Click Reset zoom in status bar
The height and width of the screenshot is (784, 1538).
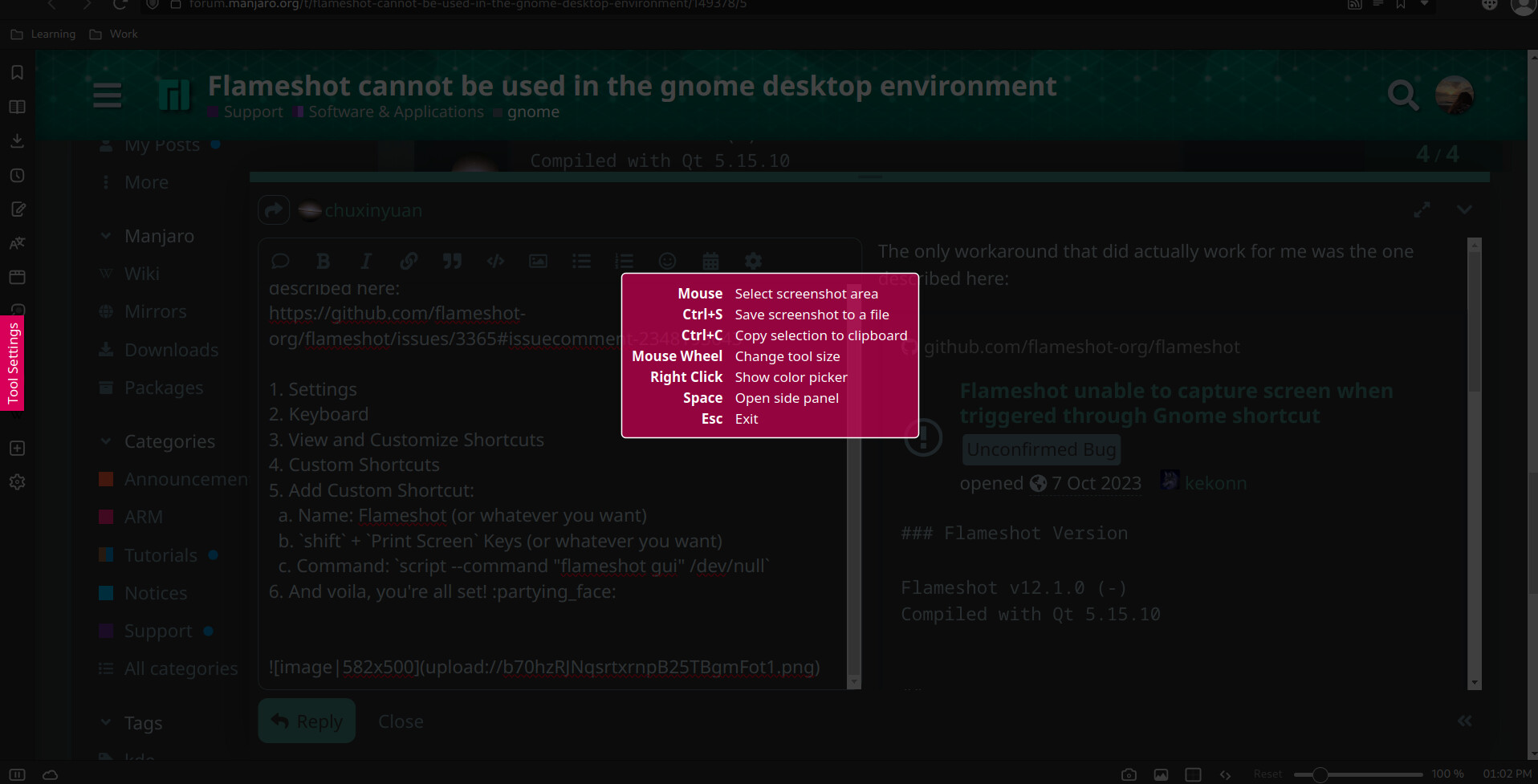1267,774
